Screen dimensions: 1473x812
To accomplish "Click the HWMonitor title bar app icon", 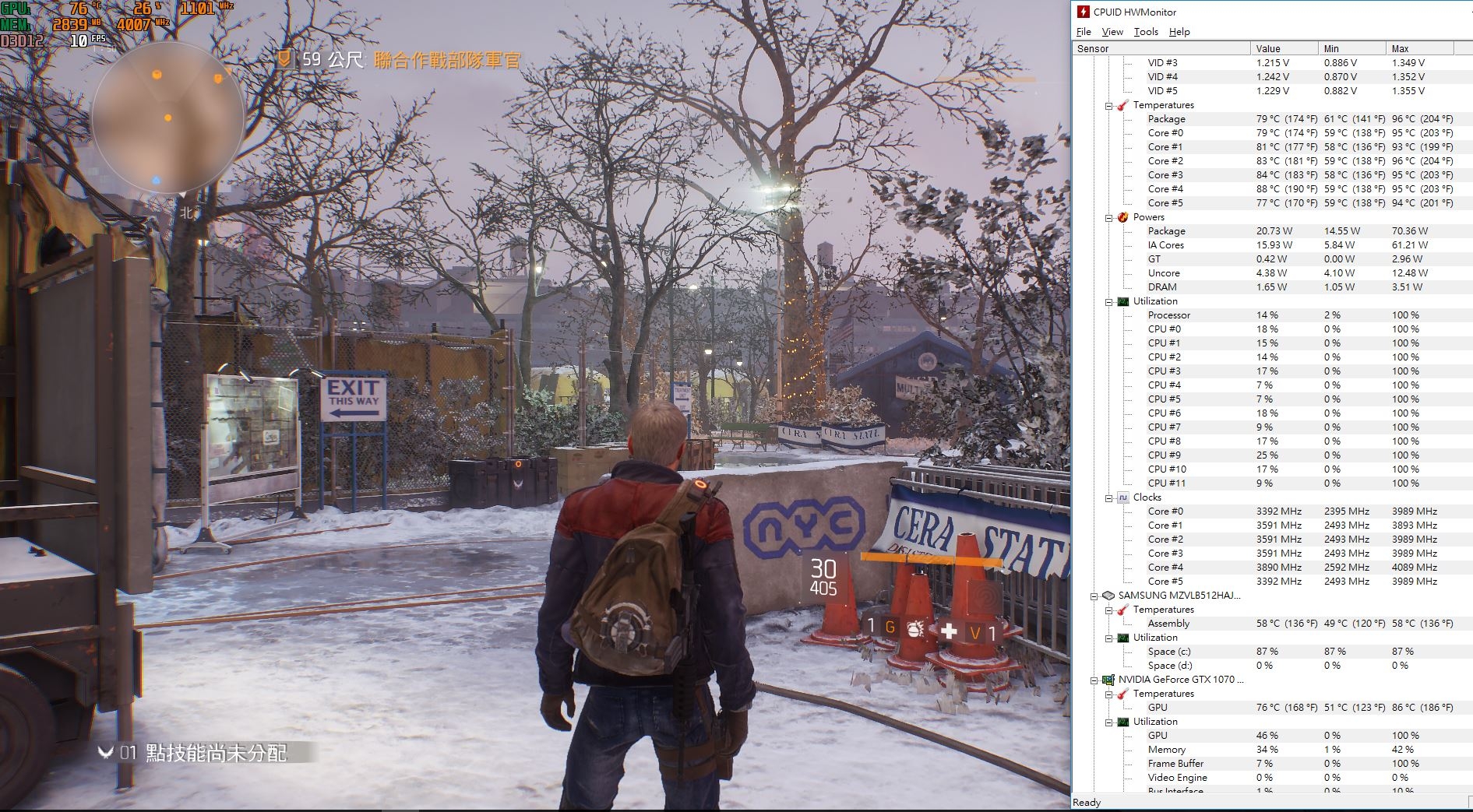I will coord(1083,12).
